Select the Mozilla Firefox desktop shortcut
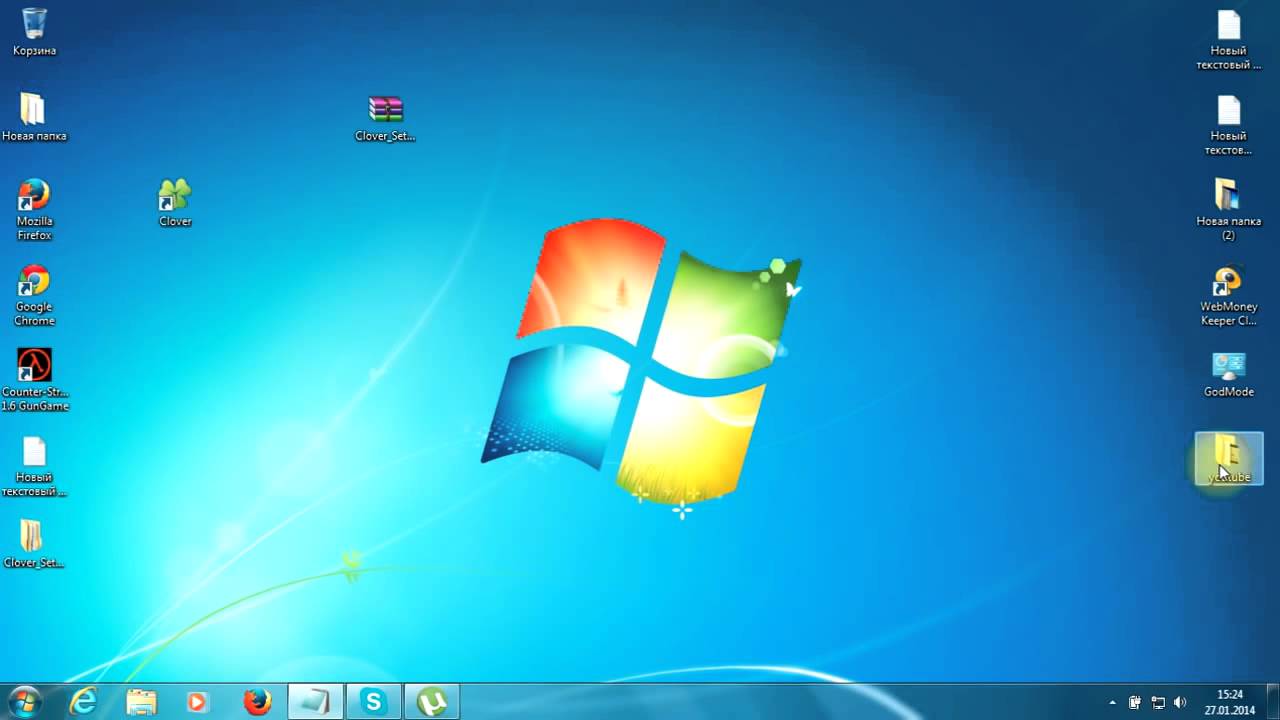This screenshot has width=1280, height=720. click(34, 209)
